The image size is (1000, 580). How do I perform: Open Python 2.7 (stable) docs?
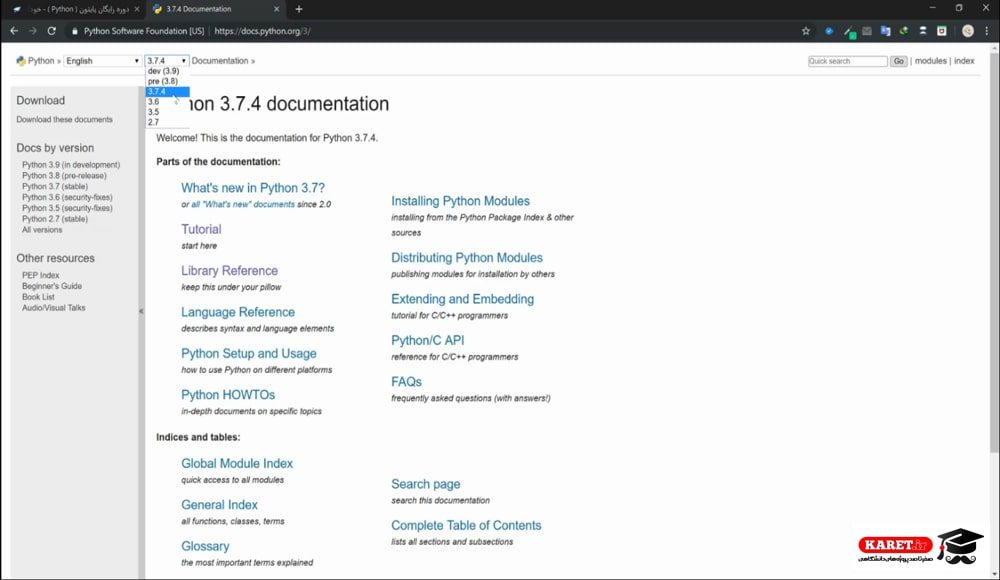coord(55,219)
